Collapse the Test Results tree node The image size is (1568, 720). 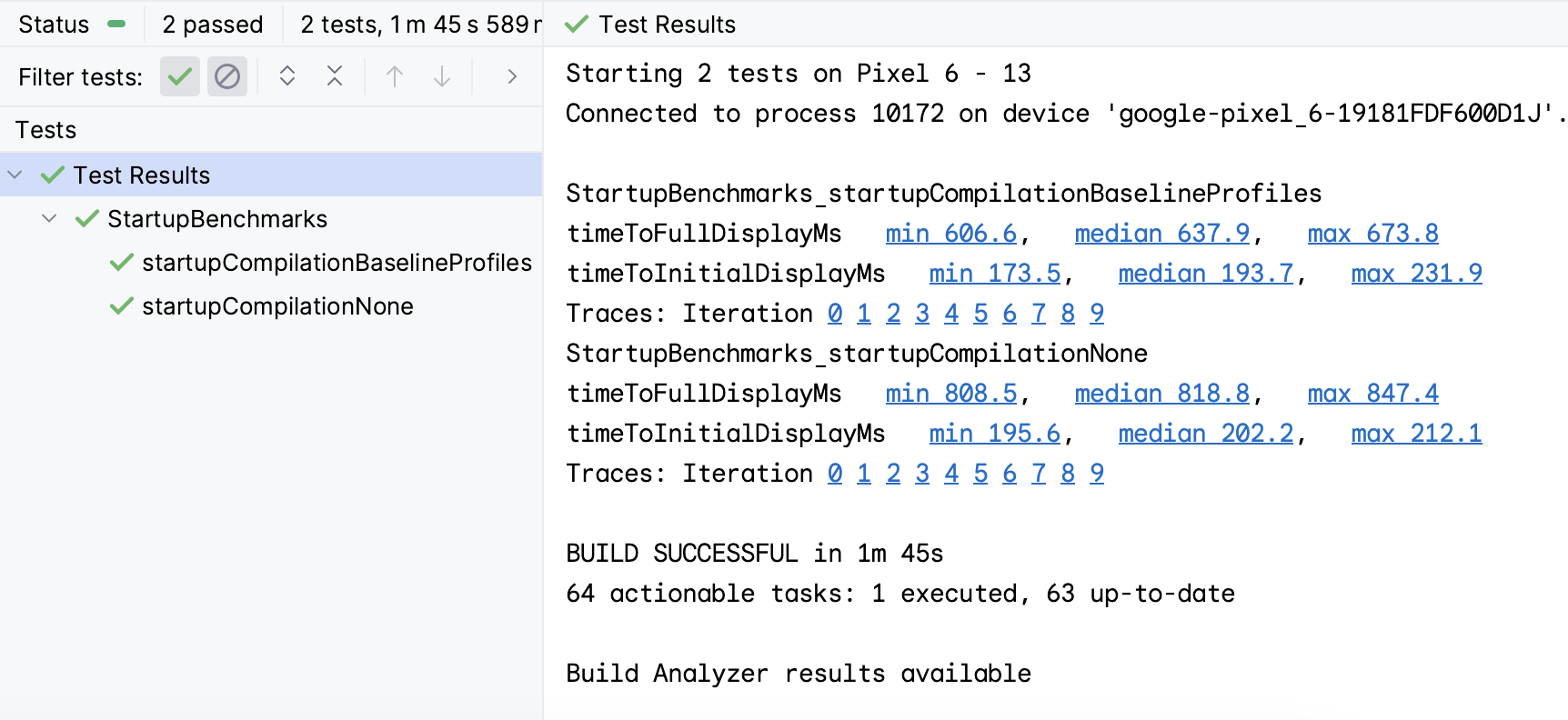coord(15,175)
